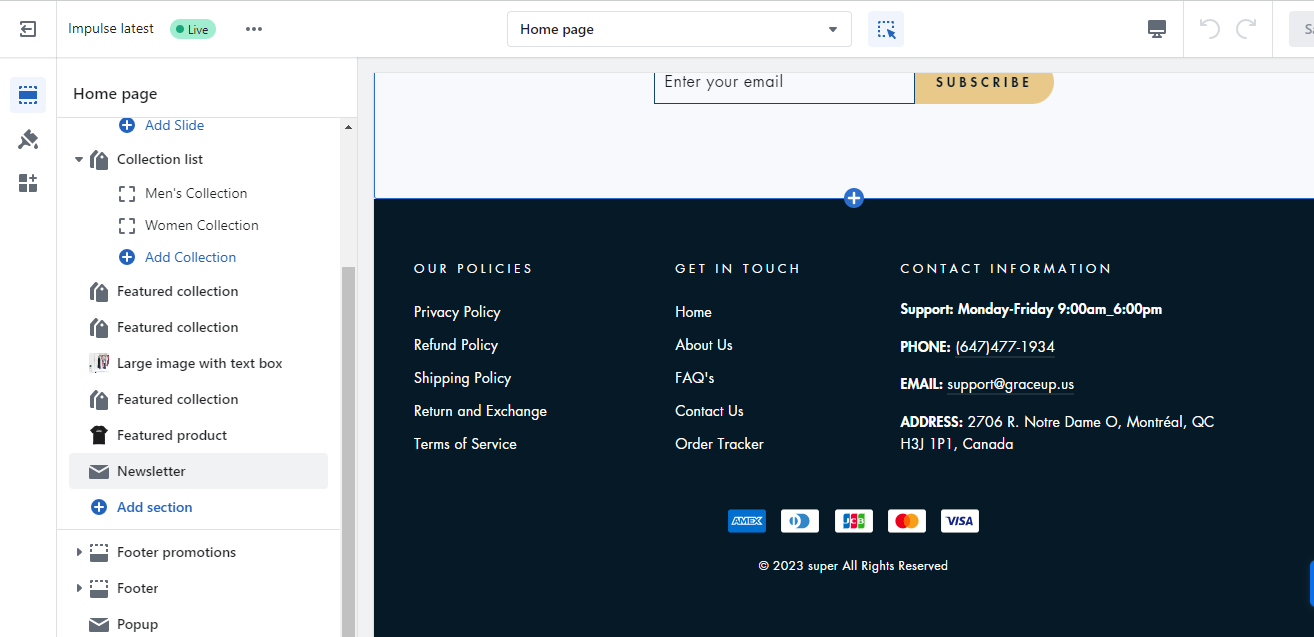
Task: Open the App embeds panel
Action: coord(27,183)
